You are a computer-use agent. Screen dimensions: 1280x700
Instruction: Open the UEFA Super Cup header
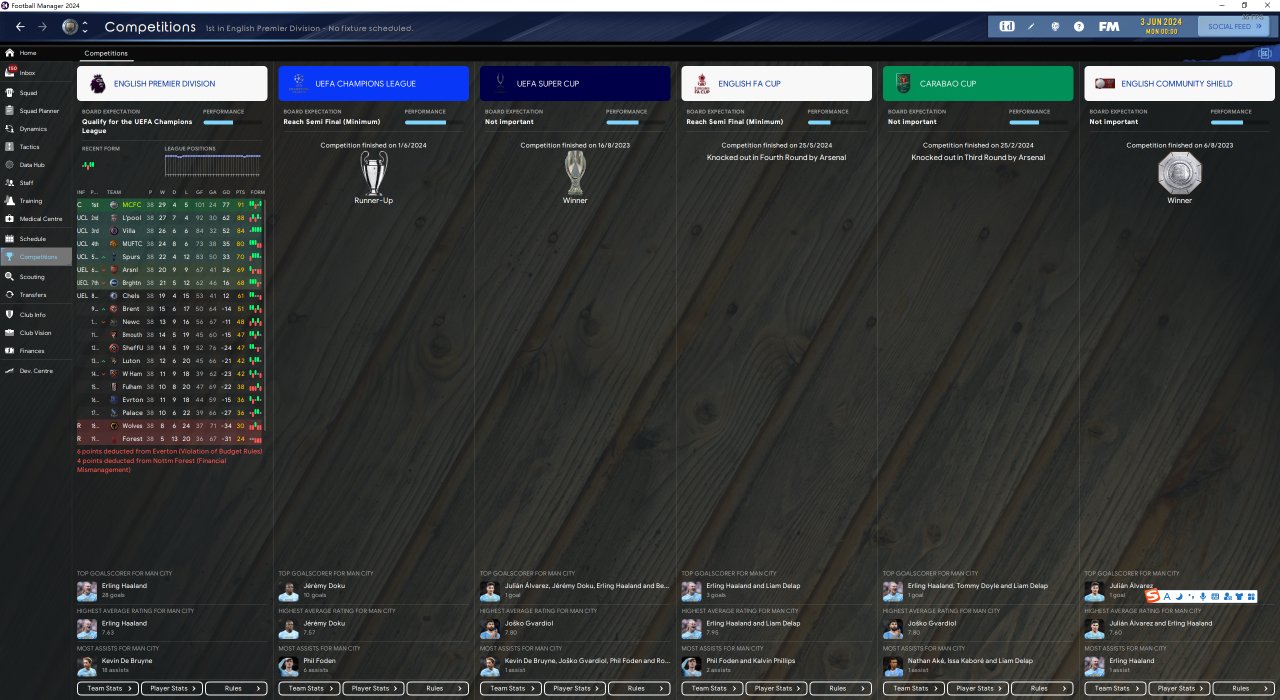click(575, 84)
